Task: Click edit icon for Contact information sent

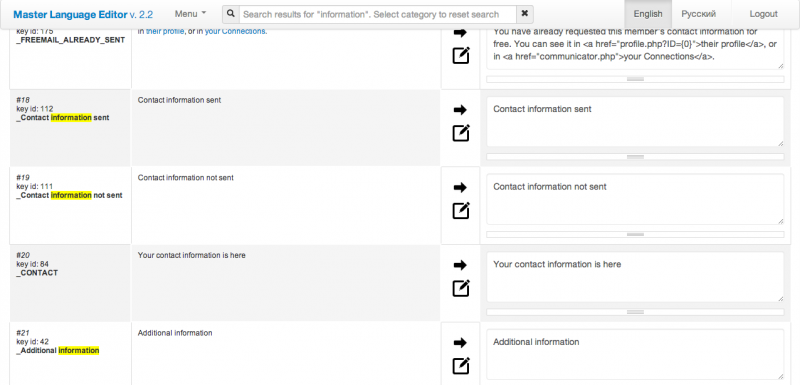Action: click(x=461, y=133)
